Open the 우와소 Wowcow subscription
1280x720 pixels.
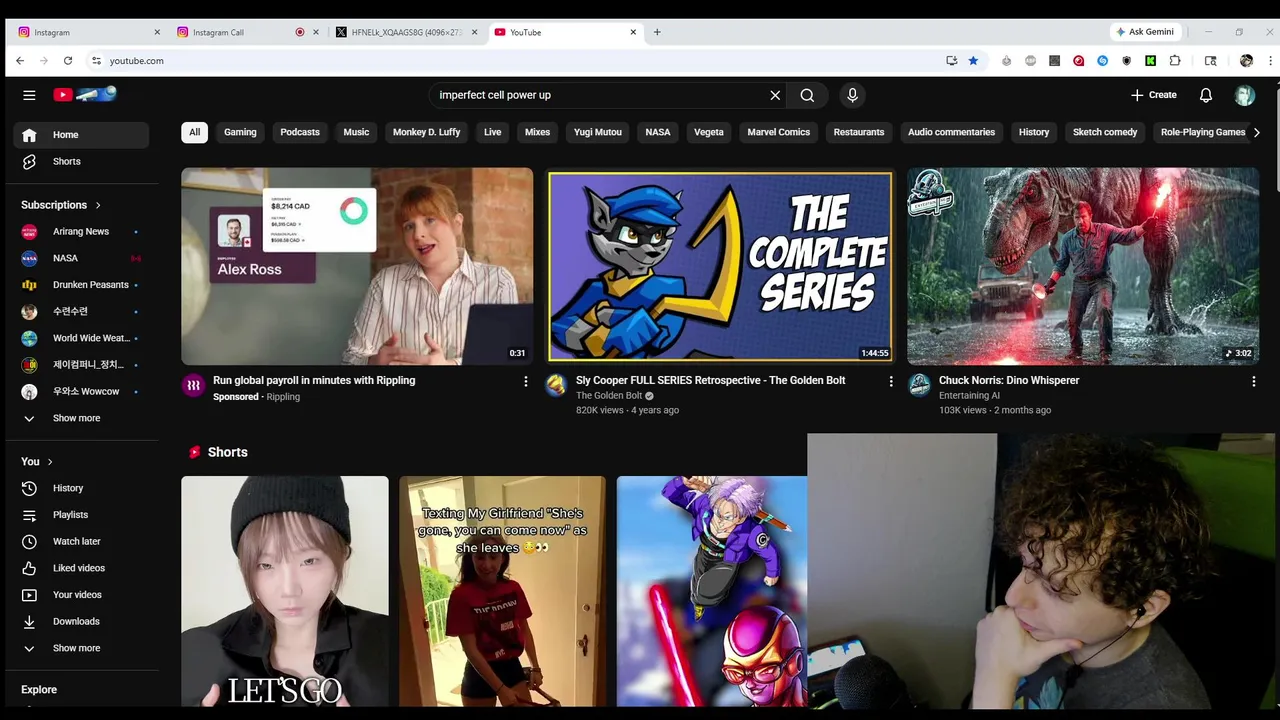point(81,391)
